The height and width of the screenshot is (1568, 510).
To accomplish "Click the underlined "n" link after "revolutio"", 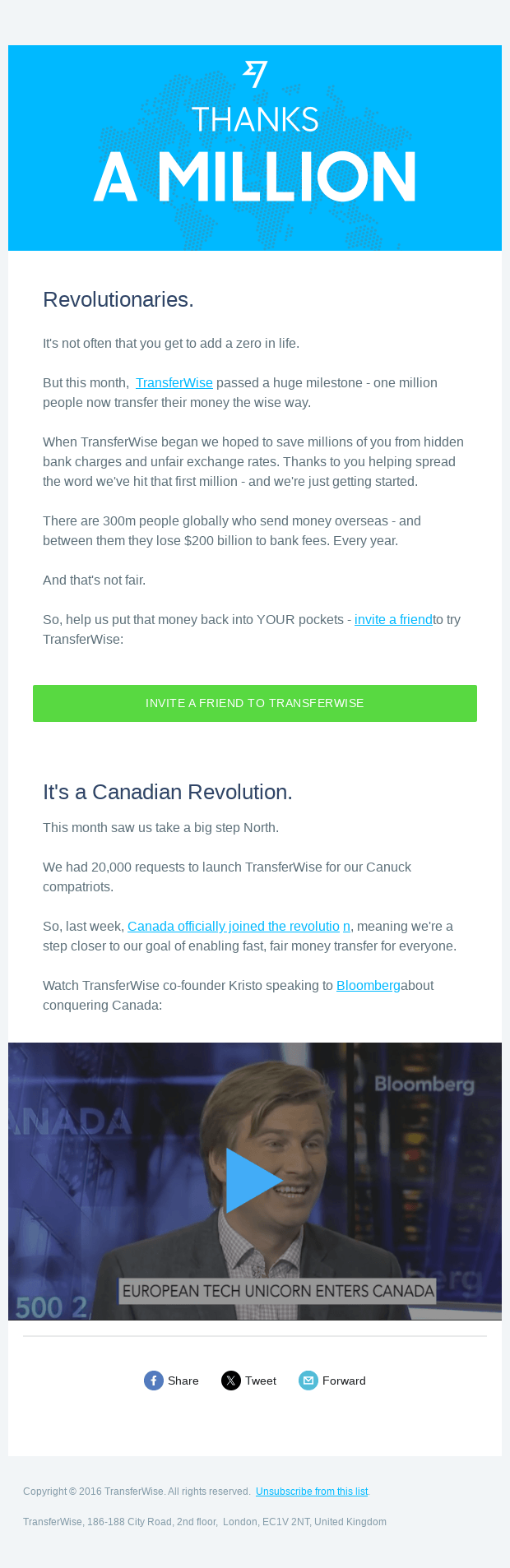I will pyautogui.click(x=346, y=927).
